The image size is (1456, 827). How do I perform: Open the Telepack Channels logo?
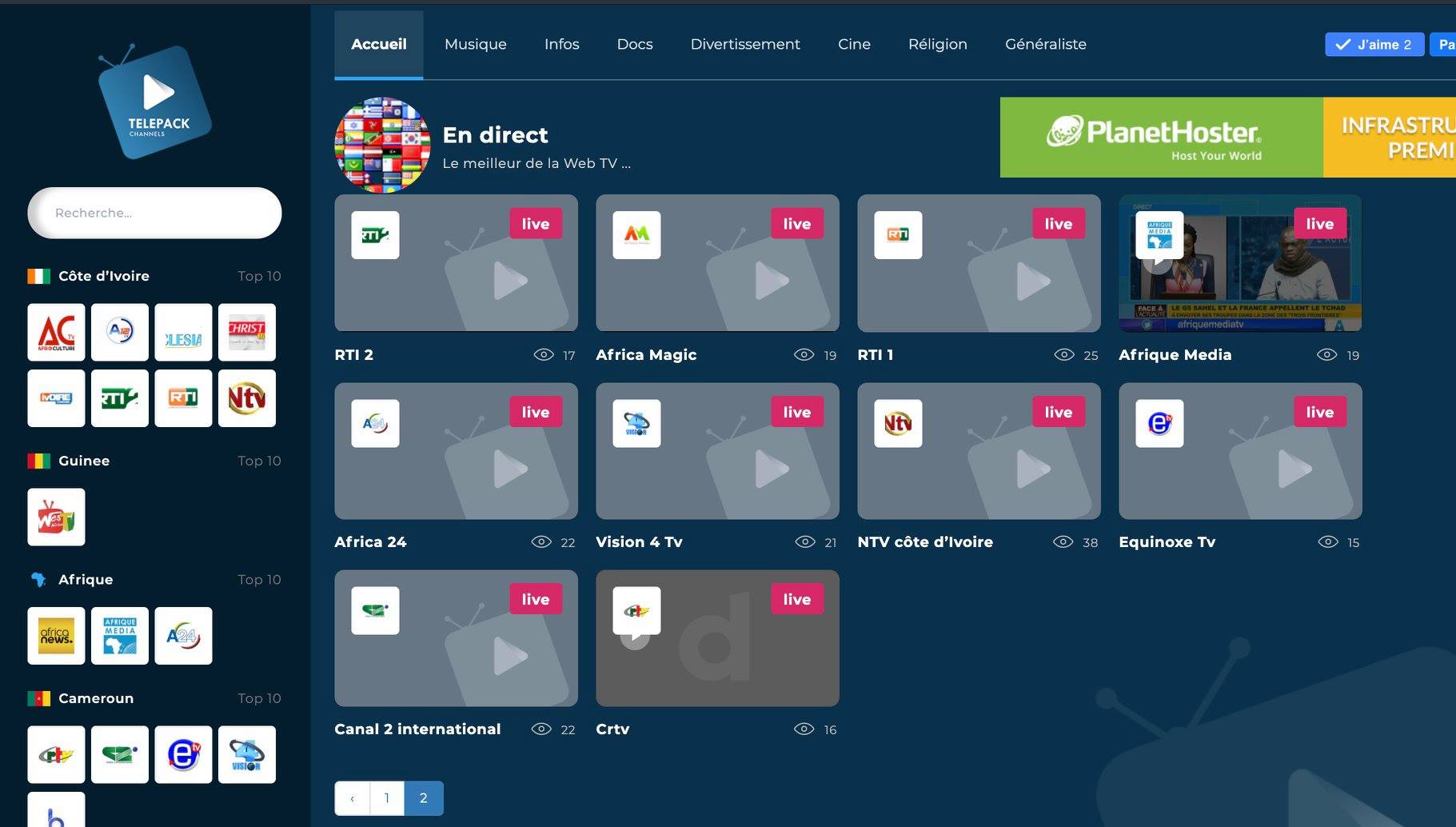tap(154, 101)
